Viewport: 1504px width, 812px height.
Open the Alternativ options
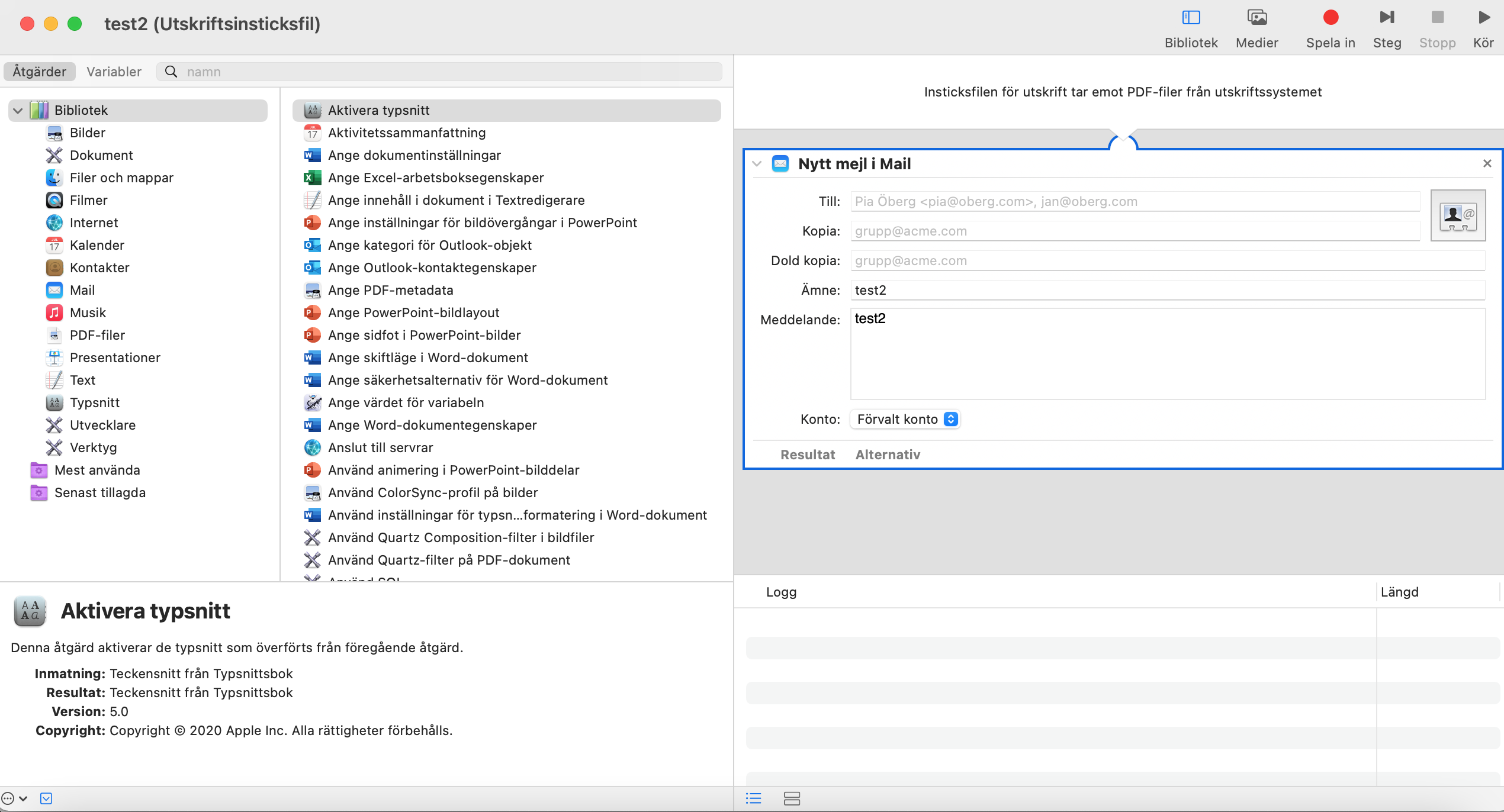pos(887,455)
